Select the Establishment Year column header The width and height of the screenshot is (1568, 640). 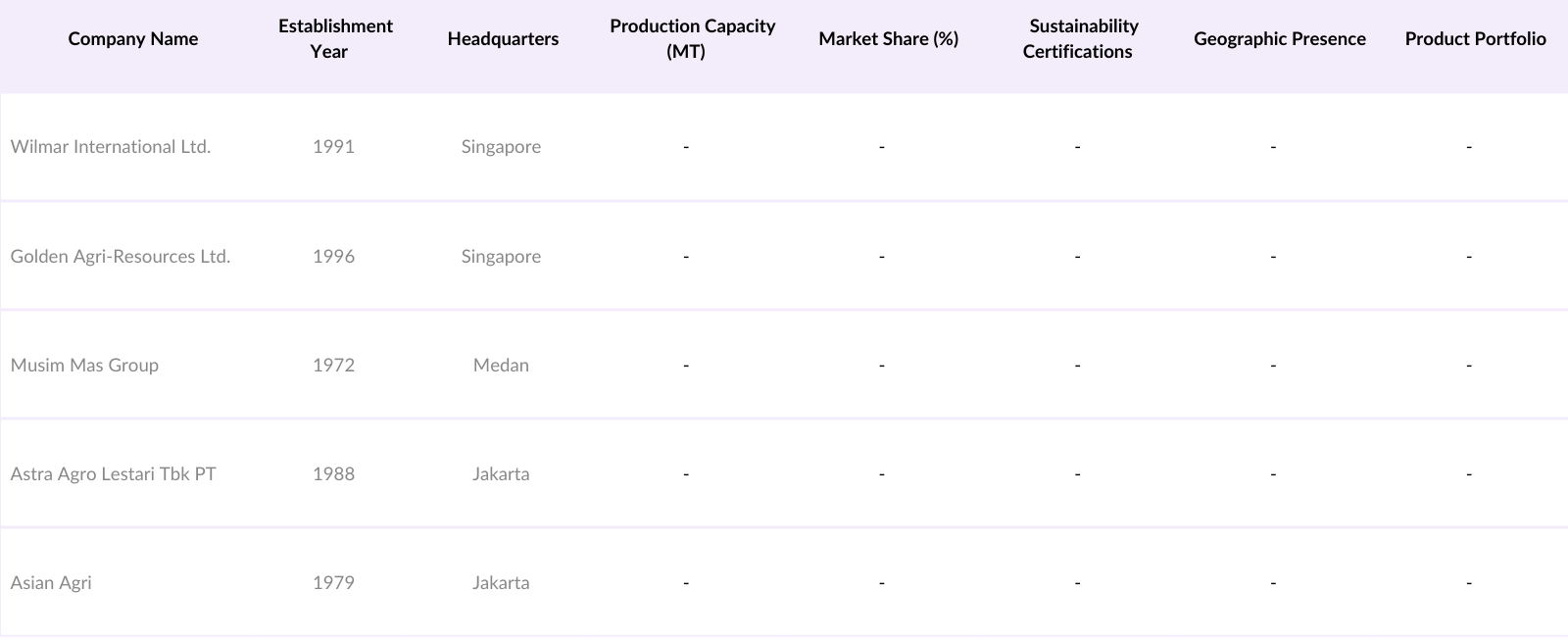[335, 39]
